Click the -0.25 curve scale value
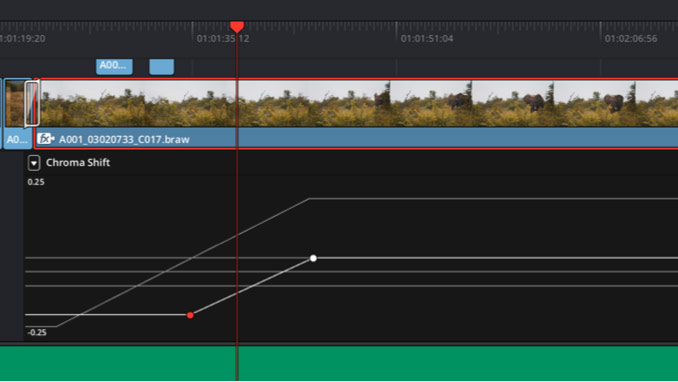 [37, 332]
